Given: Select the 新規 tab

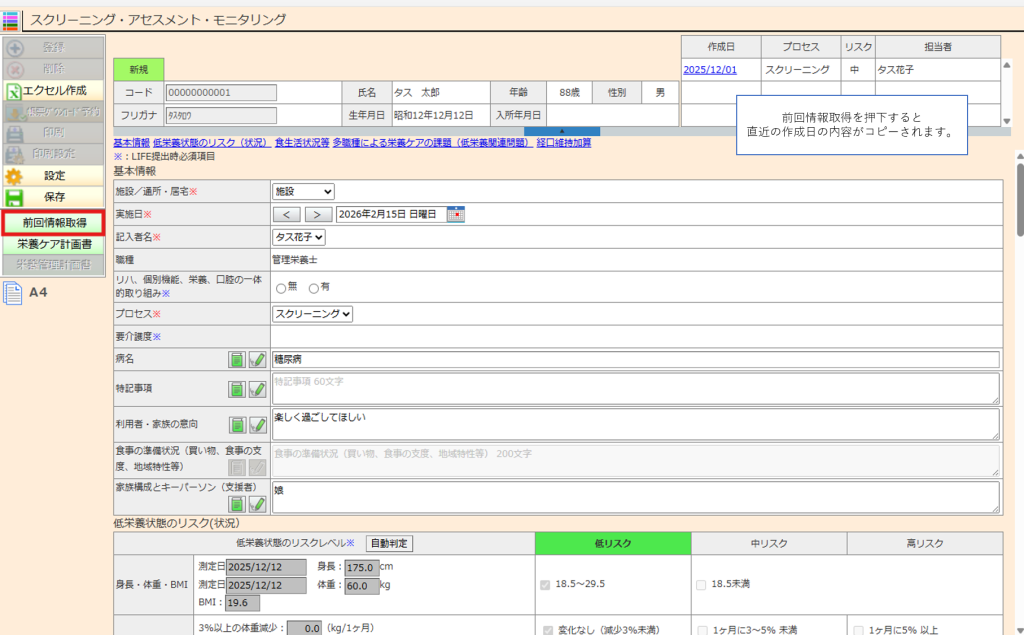Looking at the screenshot, I should click(138, 70).
